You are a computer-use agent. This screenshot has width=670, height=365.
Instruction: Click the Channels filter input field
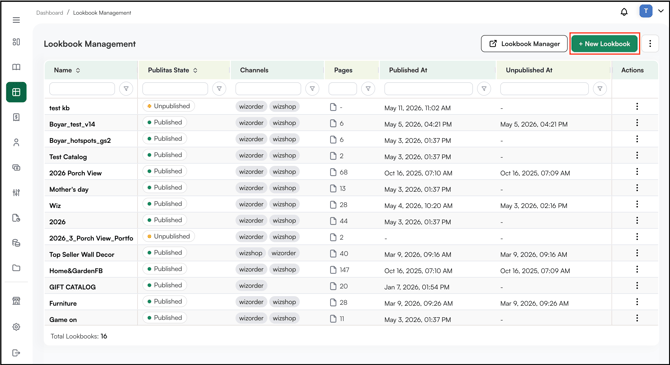[268, 89]
